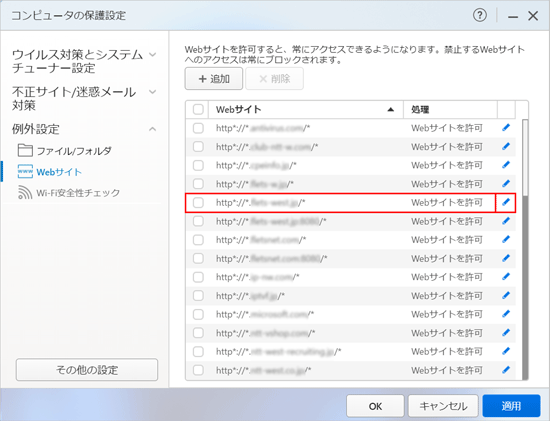Click edit pencil for iptvf.jp row
The image size is (550, 421).
click(506, 295)
